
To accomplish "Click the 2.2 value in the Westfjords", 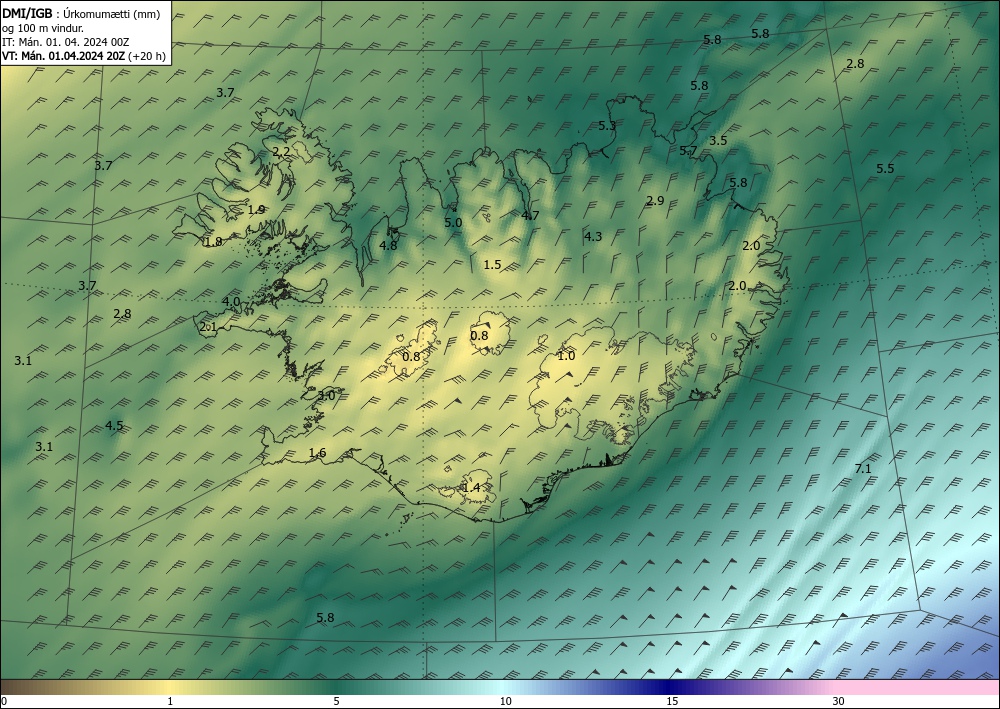I will 281,152.
